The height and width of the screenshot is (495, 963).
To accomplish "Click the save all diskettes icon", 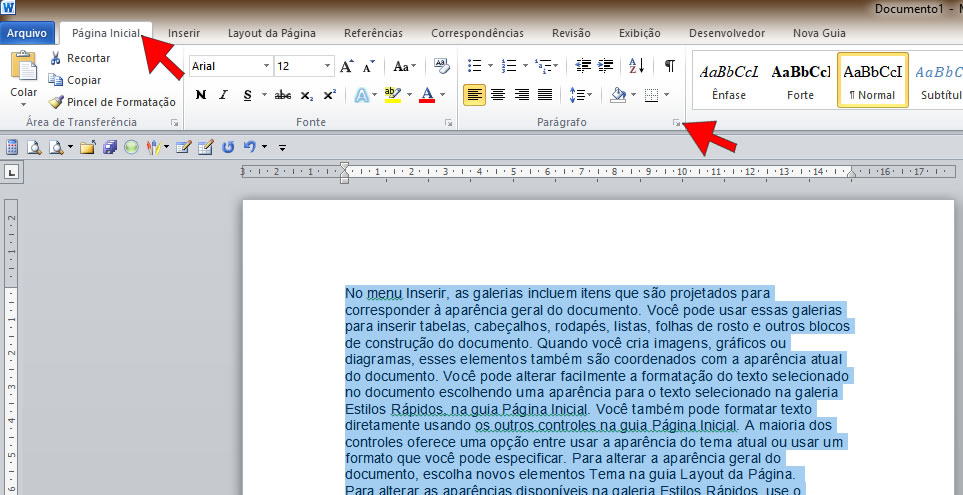I will click(x=110, y=147).
